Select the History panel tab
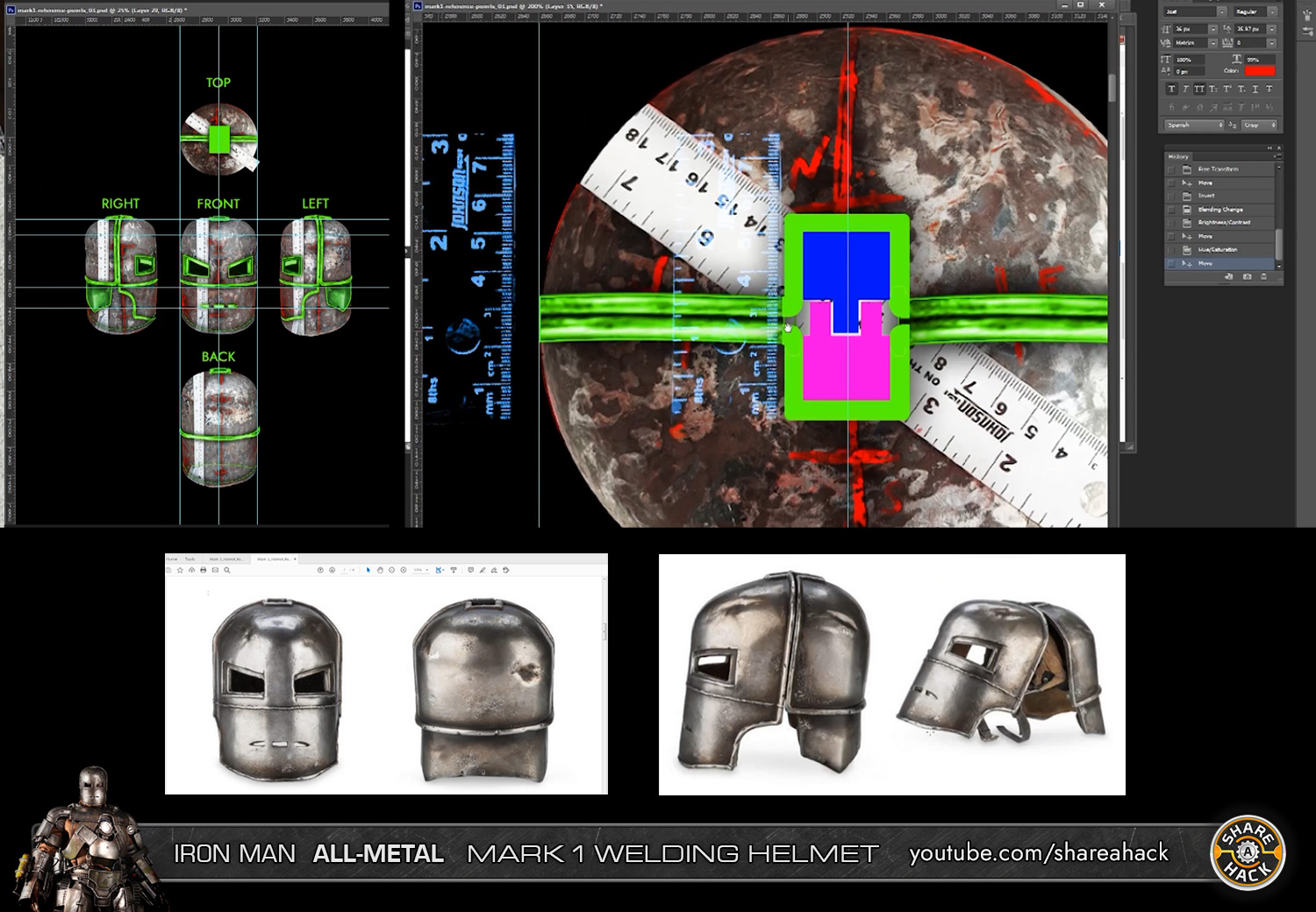The height and width of the screenshot is (912, 1316). click(1178, 157)
